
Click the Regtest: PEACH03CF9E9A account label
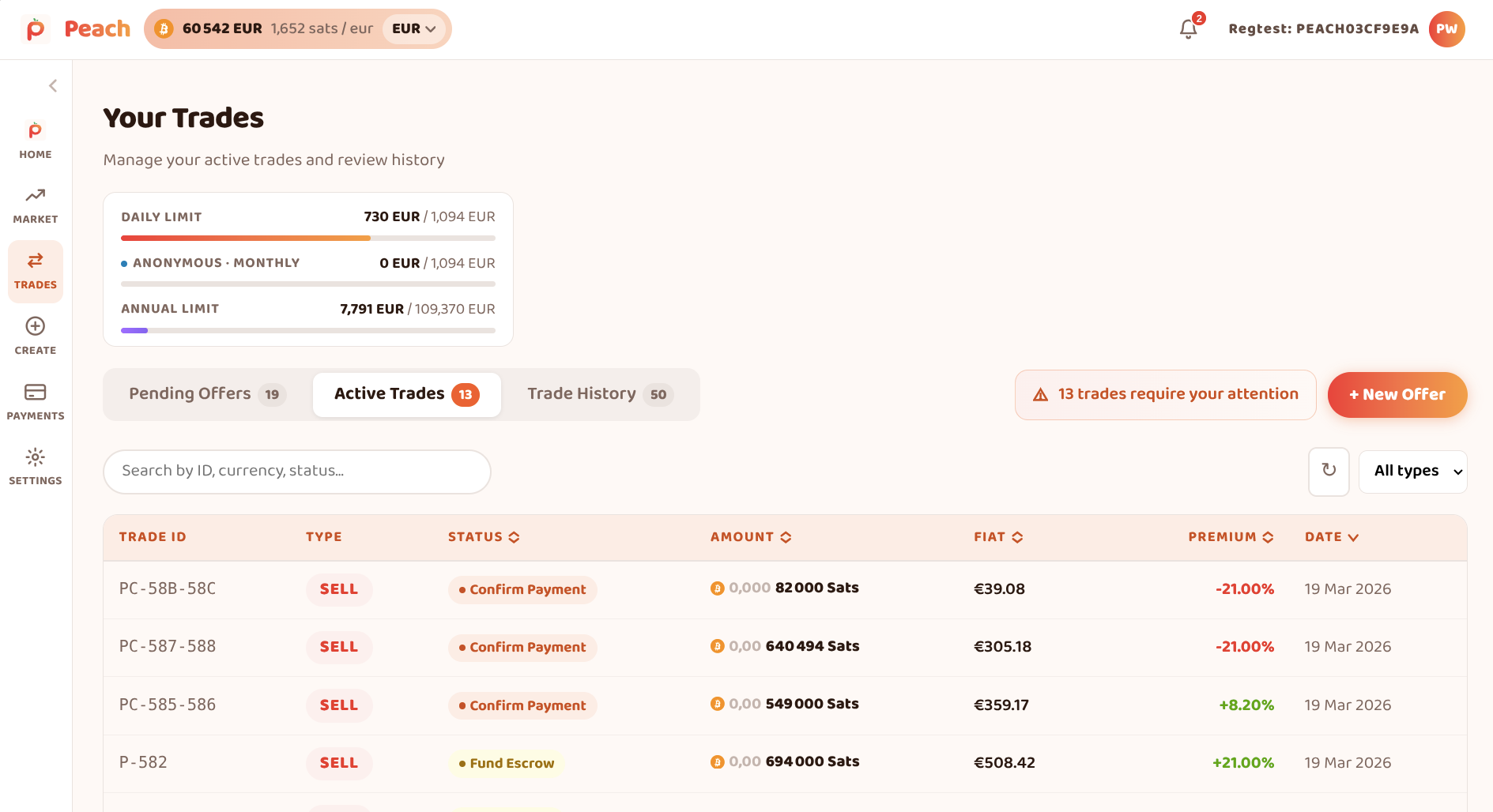pos(1324,29)
